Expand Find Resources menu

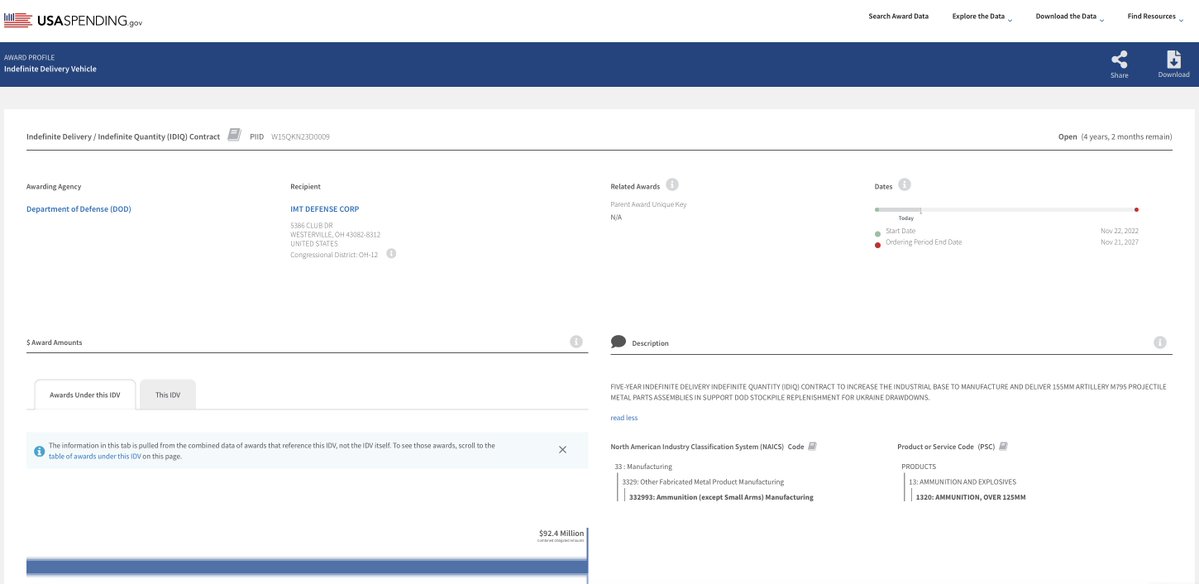(1155, 17)
